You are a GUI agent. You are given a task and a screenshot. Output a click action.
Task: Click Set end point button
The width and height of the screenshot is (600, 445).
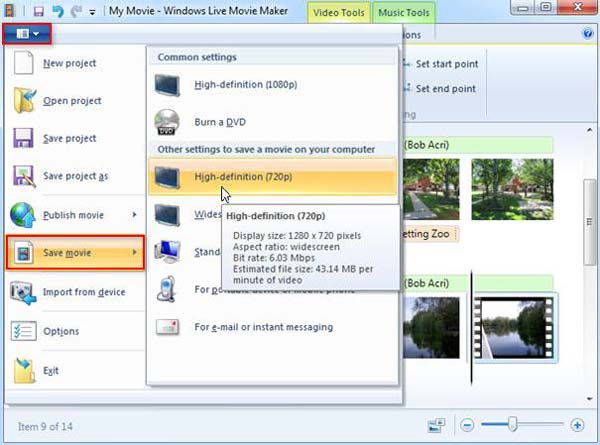pyautogui.click(x=440, y=88)
